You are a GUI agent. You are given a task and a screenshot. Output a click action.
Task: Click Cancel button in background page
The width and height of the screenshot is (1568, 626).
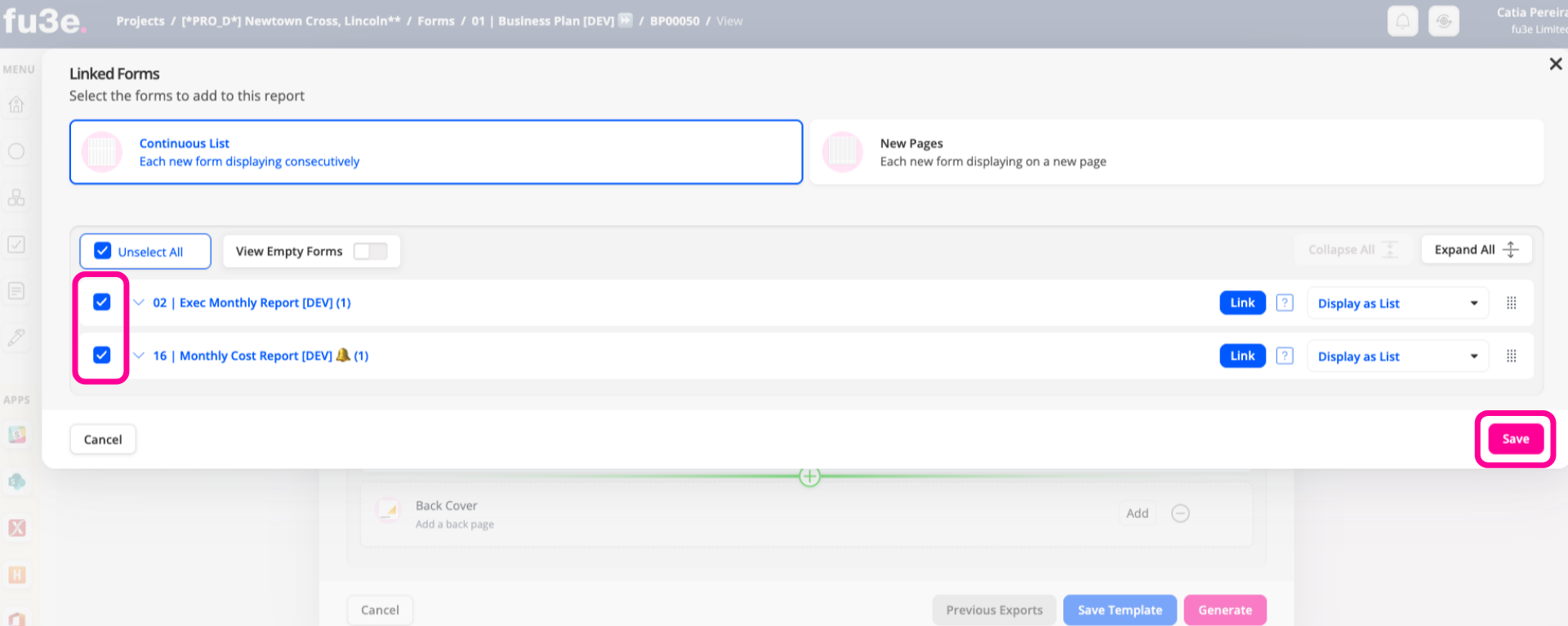(x=380, y=610)
